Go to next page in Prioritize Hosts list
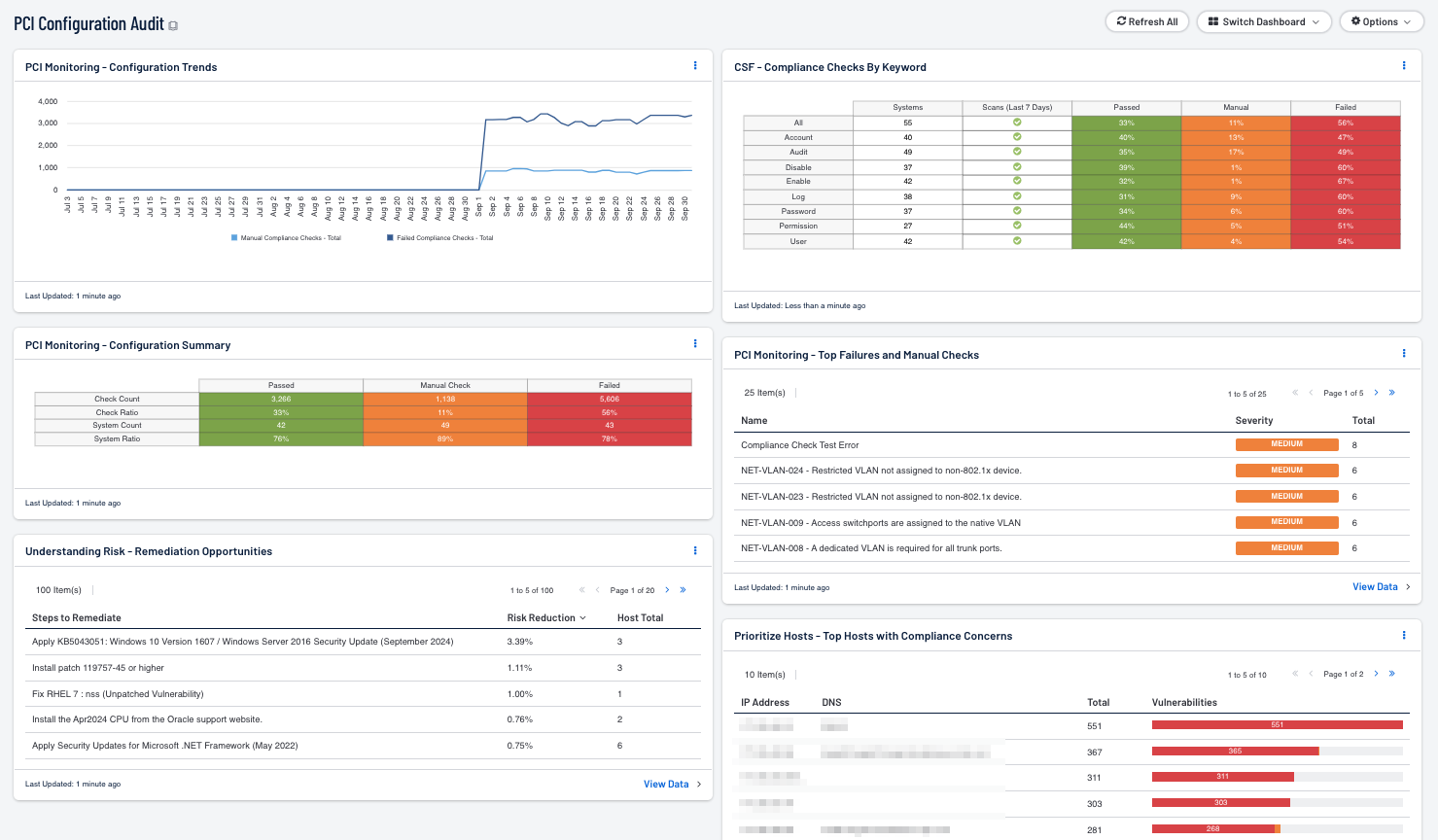The image size is (1438, 840). pyautogui.click(x=1376, y=674)
